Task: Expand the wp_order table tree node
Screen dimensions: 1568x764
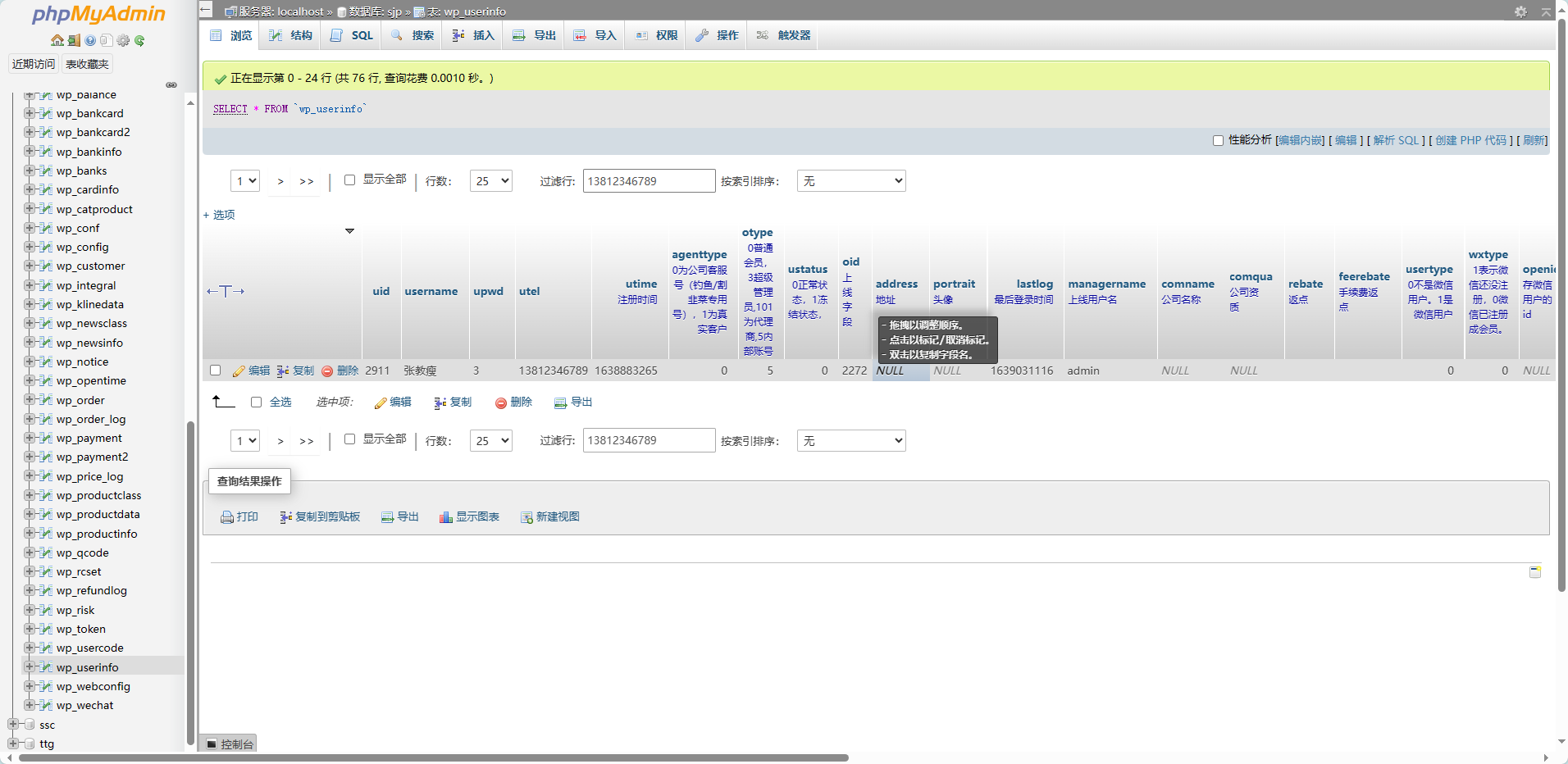Action: 30,400
